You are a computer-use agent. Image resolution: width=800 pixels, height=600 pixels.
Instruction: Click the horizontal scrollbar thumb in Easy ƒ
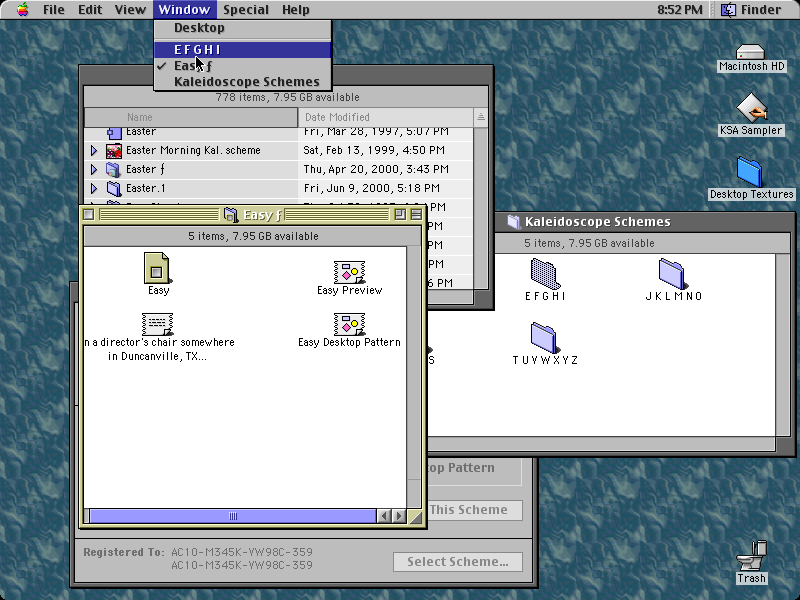coord(233,516)
